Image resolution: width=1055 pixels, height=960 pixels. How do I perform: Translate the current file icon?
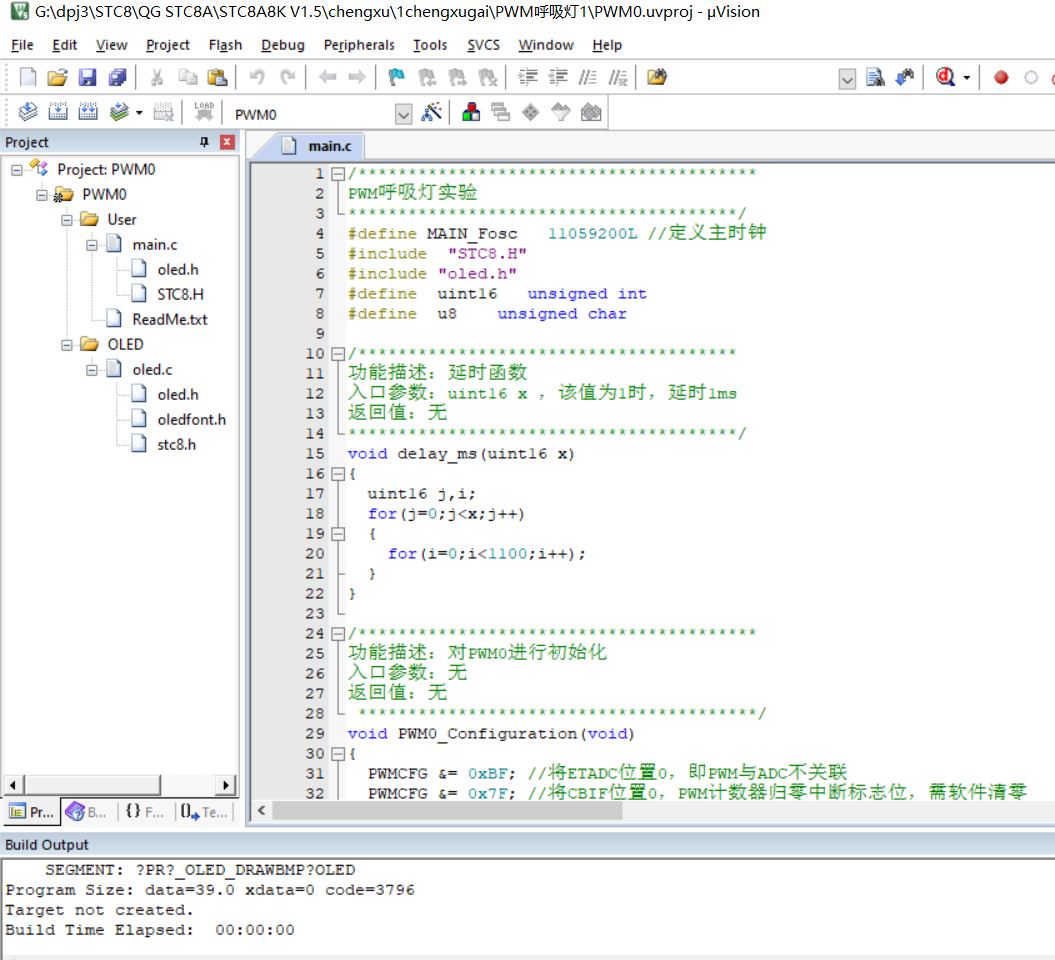(28, 112)
